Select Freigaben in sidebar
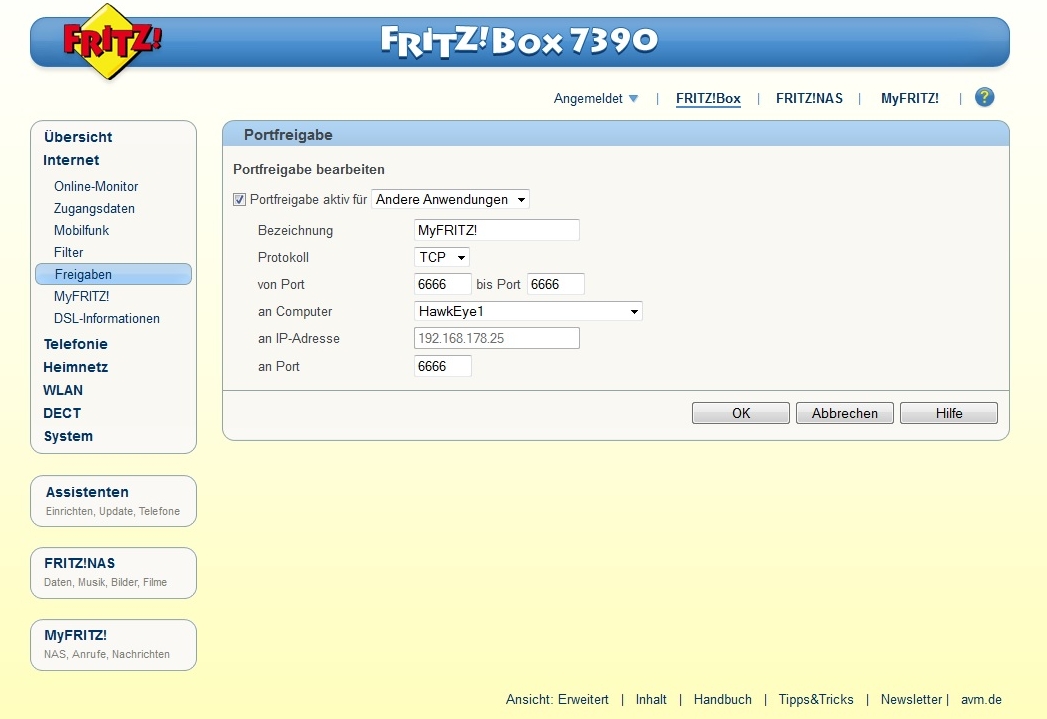This screenshot has height=719, width=1047. pyautogui.click(x=114, y=274)
